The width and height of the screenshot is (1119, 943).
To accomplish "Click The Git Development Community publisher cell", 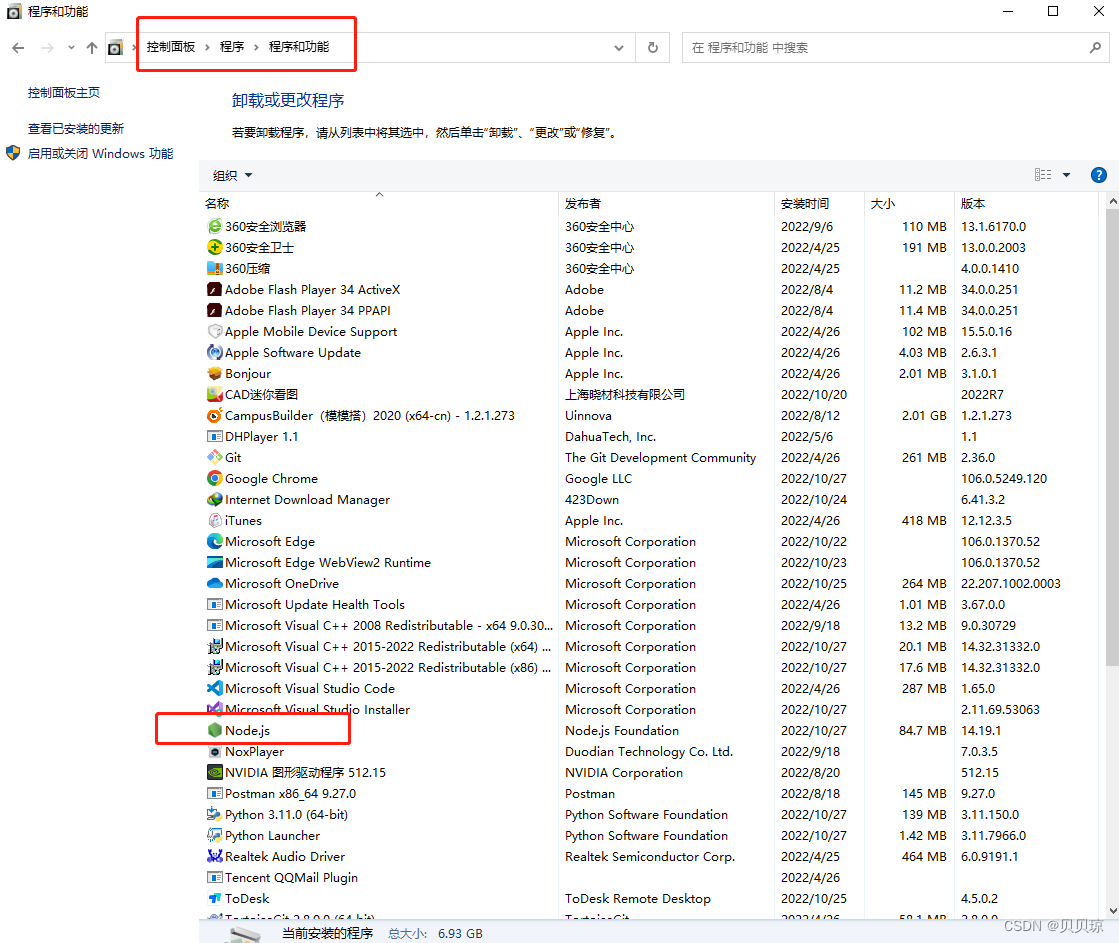I will 660,458.
